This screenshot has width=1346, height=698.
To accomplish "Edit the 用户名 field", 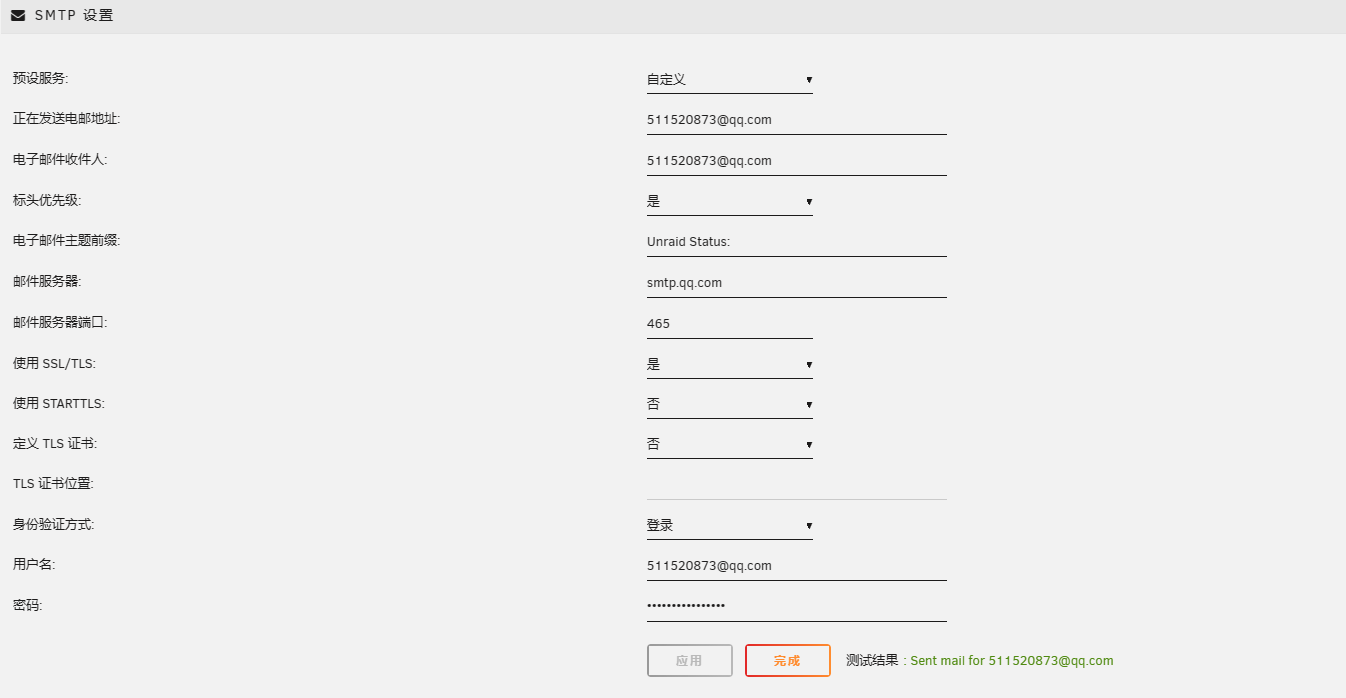I will click(796, 565).
